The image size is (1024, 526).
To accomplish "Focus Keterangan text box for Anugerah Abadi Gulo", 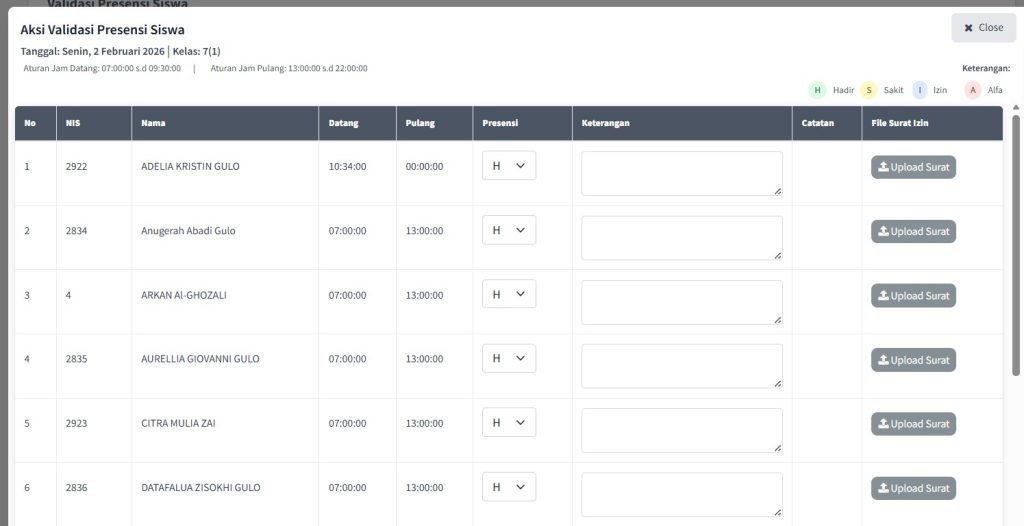I will click(681, 238).
